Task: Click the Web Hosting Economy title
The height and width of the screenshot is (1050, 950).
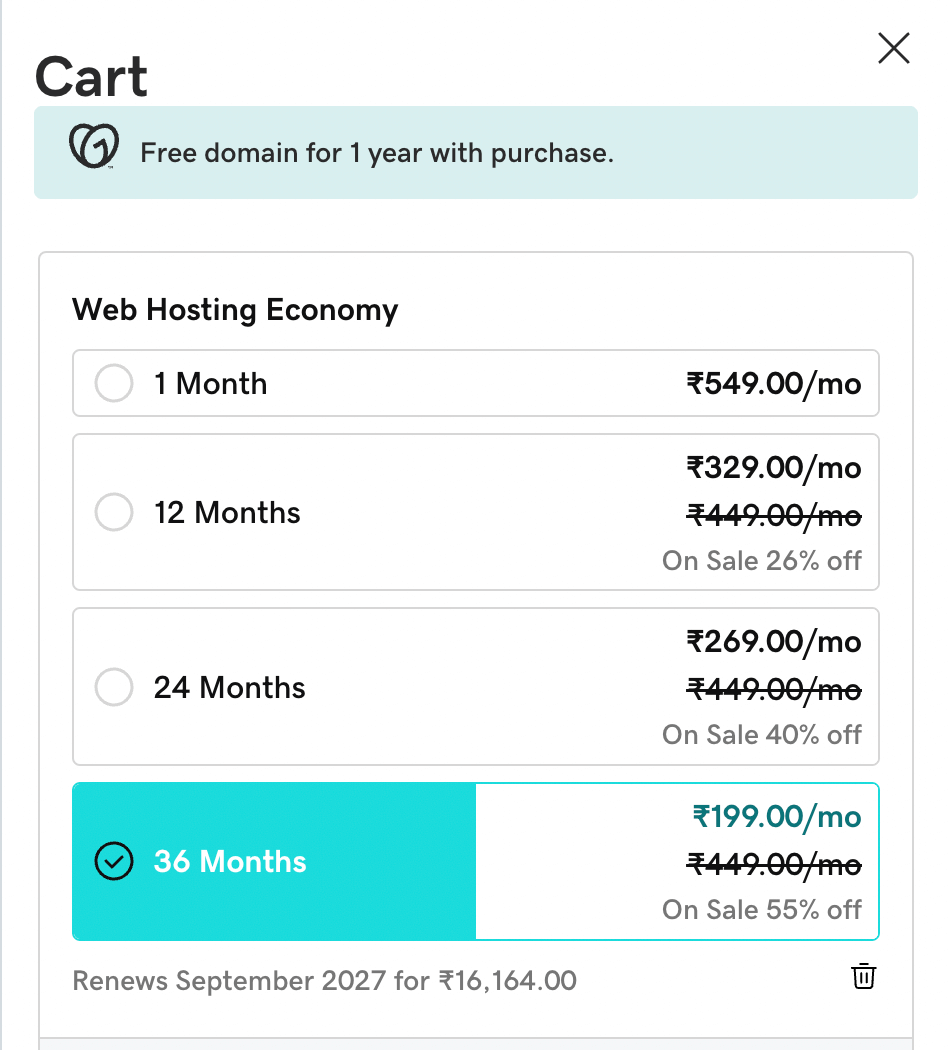Action: click(235, 310)
